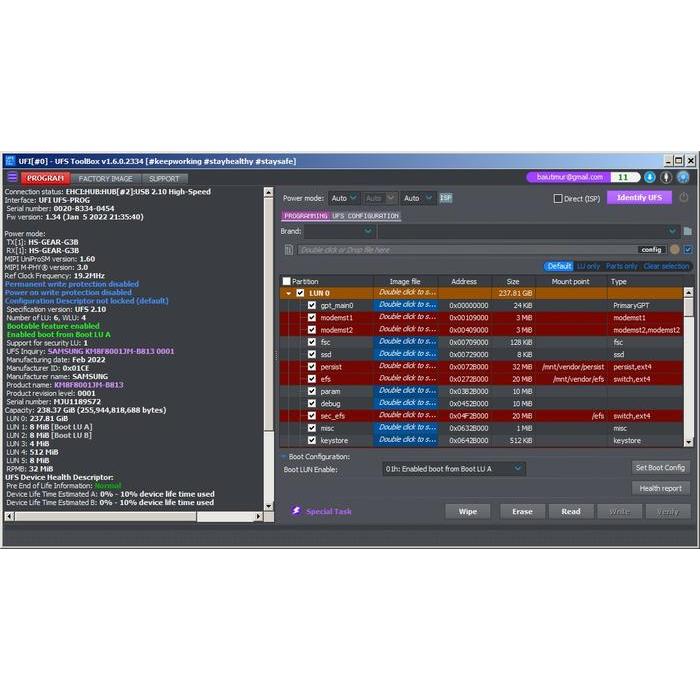
Task: Open the wide model dropdown beside Brand
Action: [529, 231]
